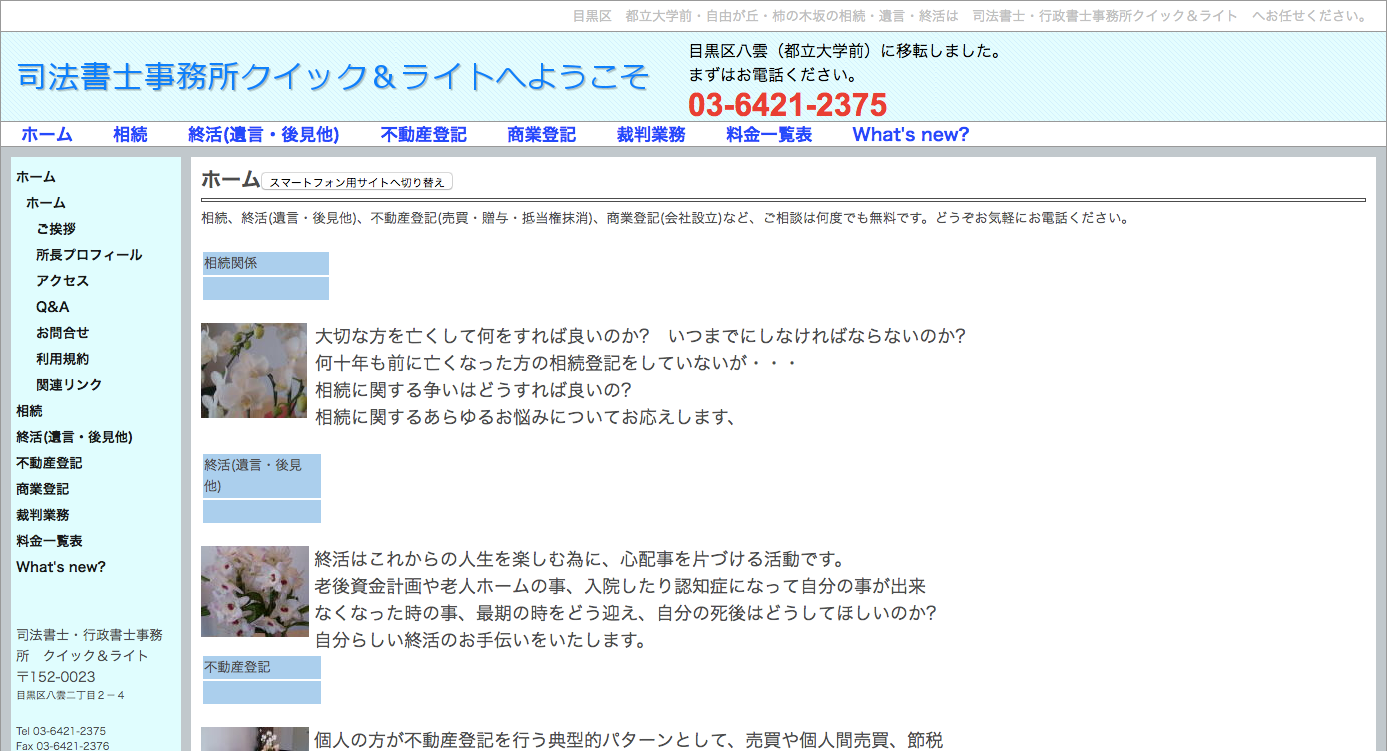Open the What's new? page
1387x751 pixels.
tap(909, 133)
